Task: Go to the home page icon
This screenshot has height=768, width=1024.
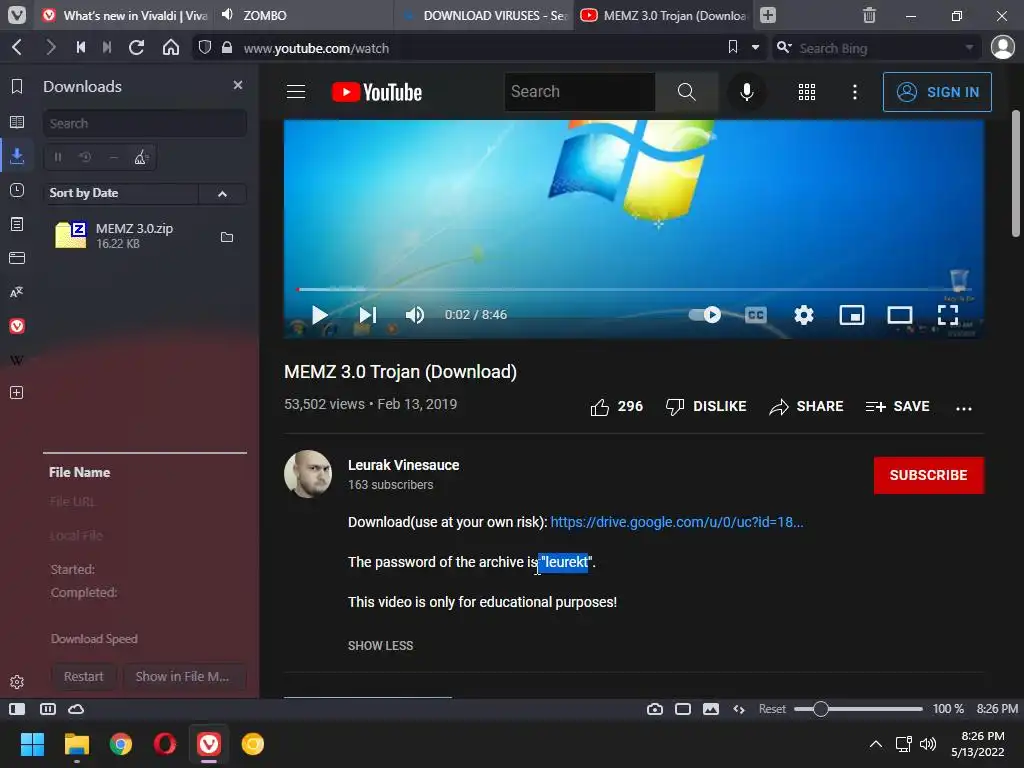Action: (171, 47)
